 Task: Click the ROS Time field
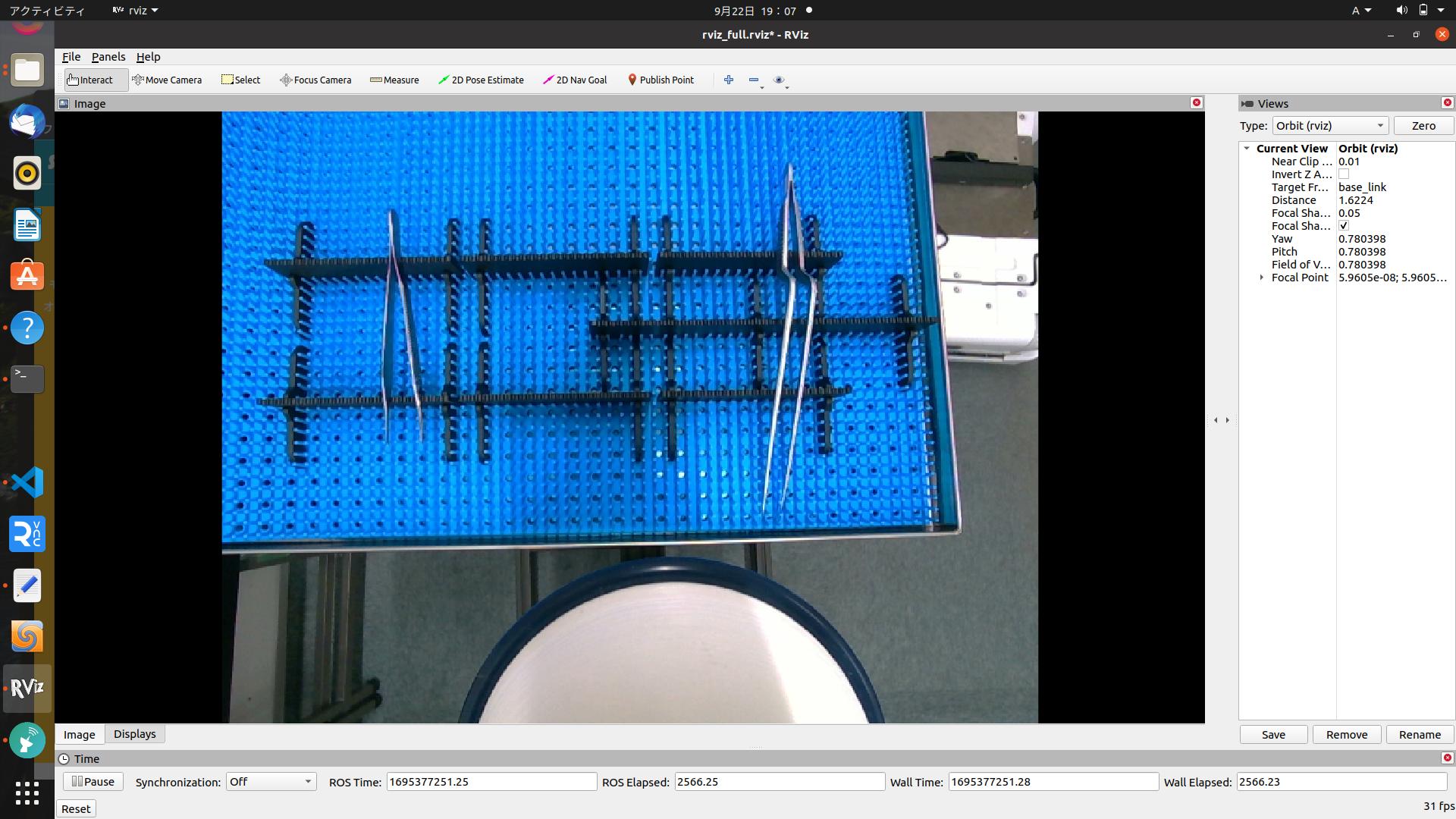coord(491,782)
